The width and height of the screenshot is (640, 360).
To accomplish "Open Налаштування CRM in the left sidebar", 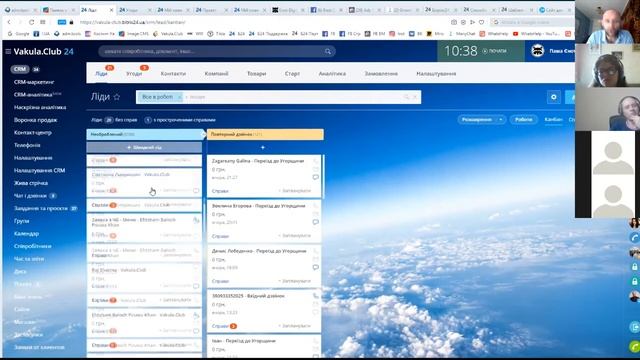I will click(39, 171).
